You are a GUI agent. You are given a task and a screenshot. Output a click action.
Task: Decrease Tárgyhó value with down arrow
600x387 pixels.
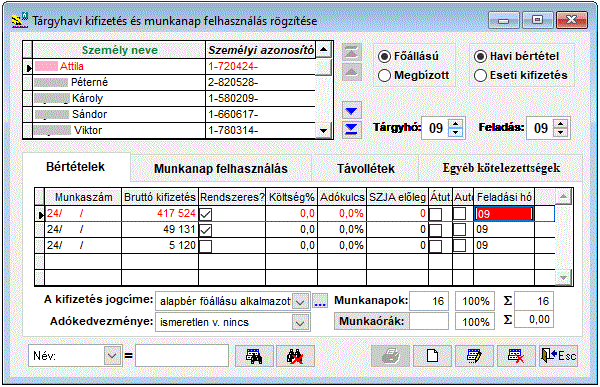point(455,132)
